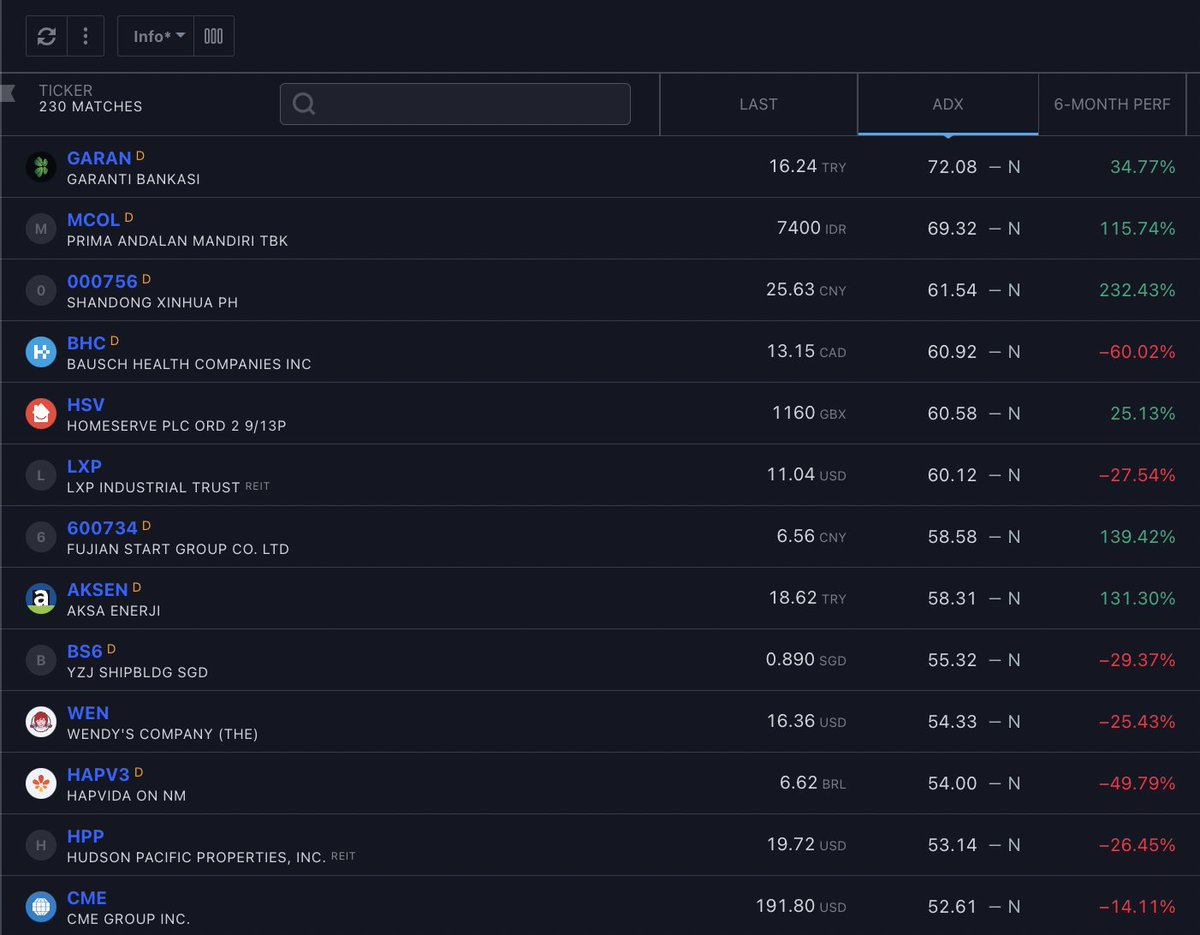Open the BHC ticker link

(x=86, y=343)
